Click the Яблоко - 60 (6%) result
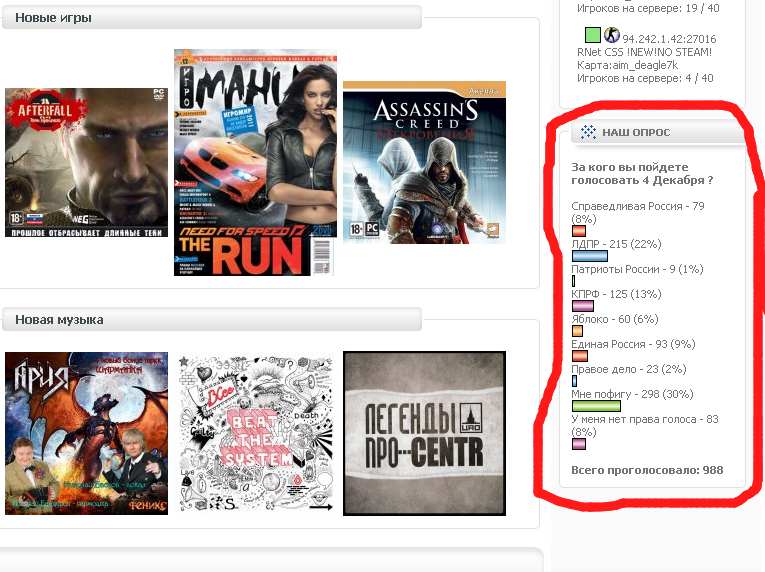 (x=615, y=319)
